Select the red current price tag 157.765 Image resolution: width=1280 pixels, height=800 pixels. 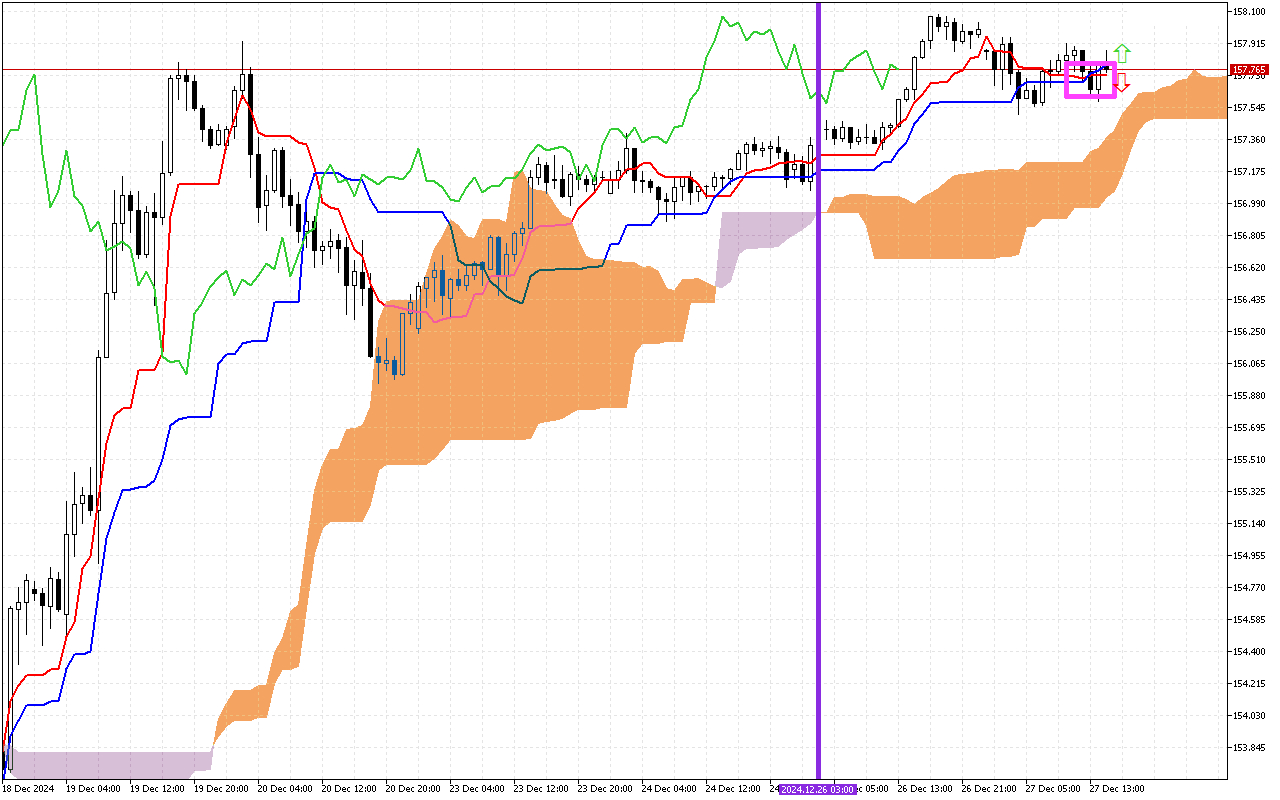click(1250, 70)
